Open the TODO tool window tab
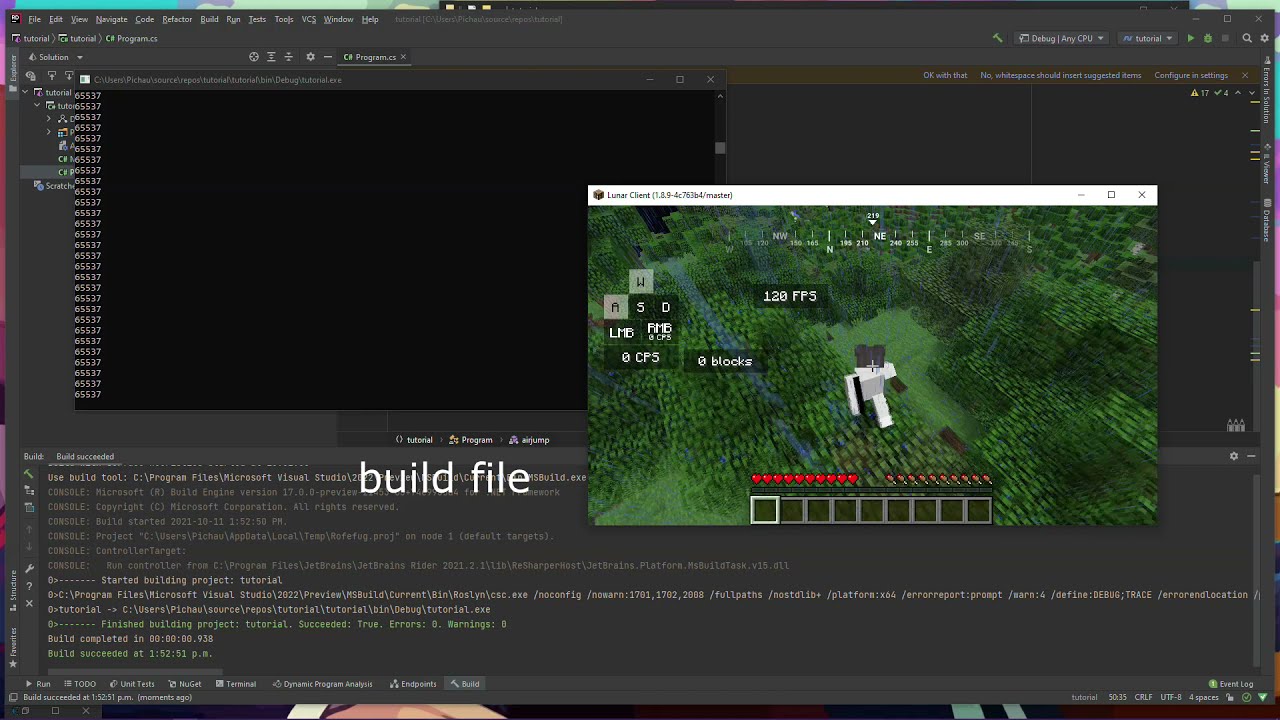The height and width of the screenshot is (720, 1280). (79, 684)
